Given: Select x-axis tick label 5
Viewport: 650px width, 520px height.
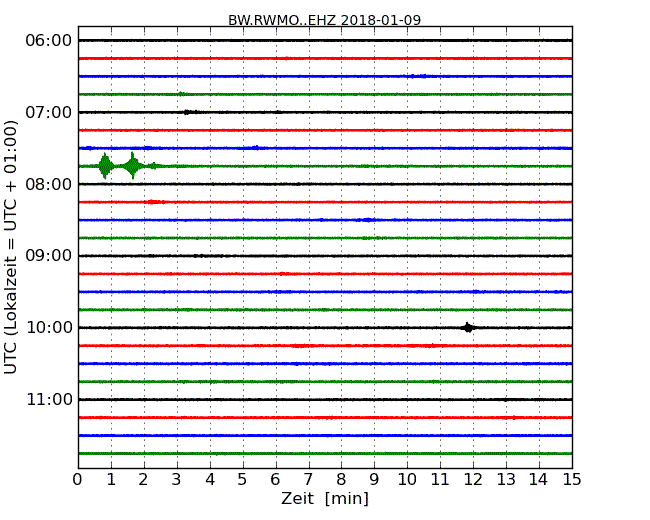Looking at the screenshot, I should pos(243,480).
